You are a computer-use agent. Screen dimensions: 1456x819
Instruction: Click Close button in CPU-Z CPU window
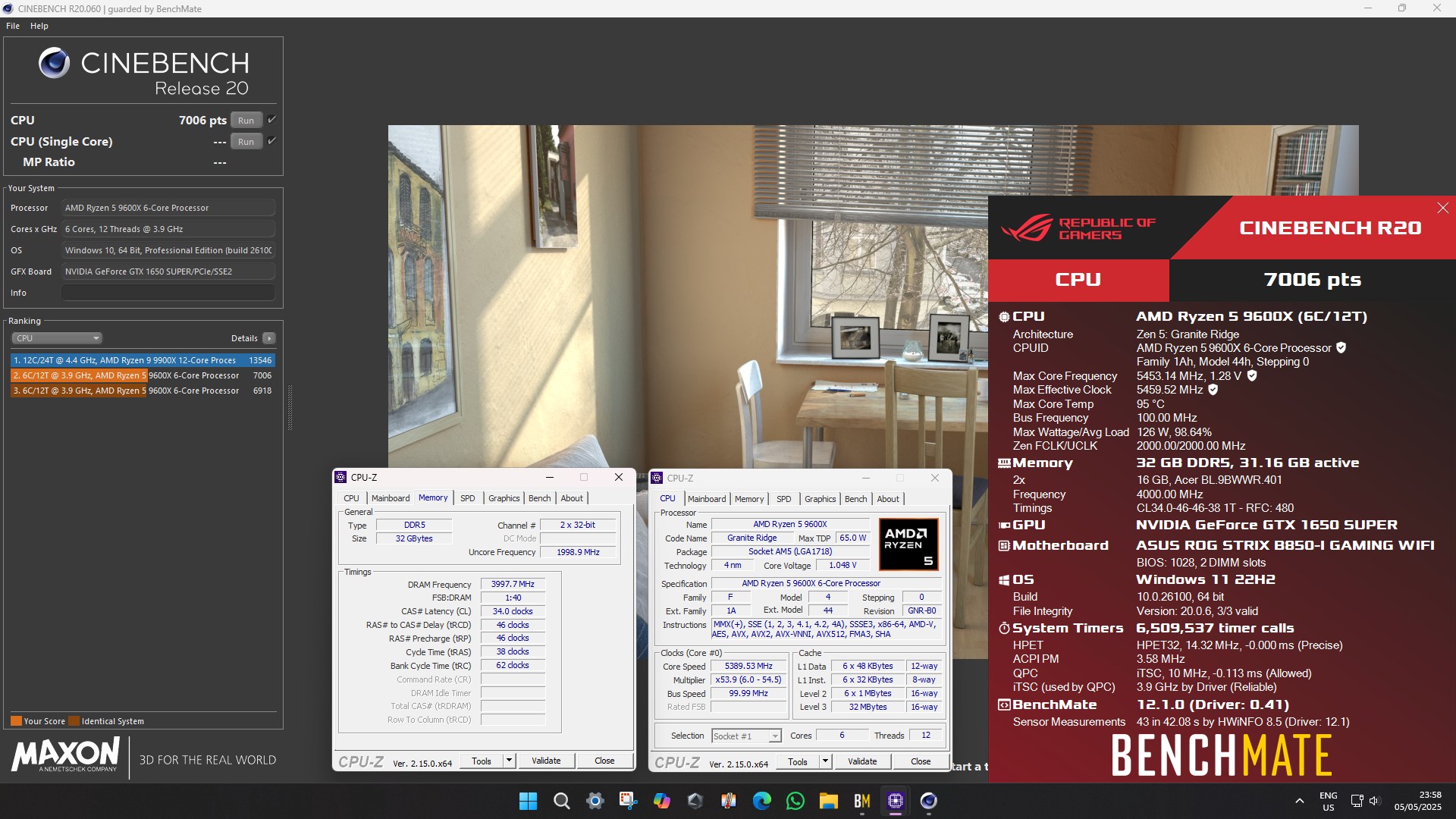click(921, 761)
